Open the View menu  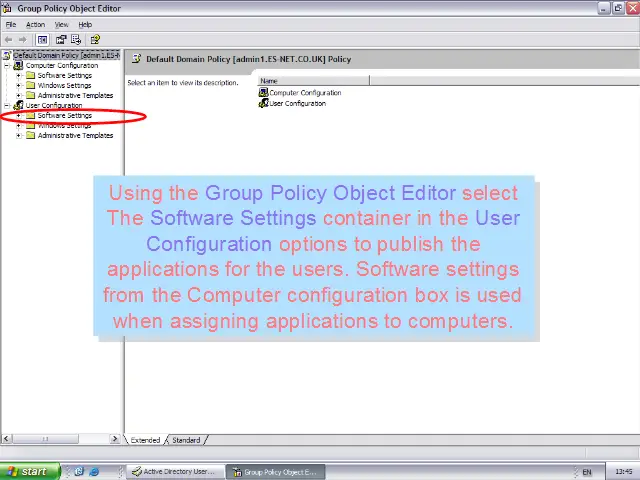(61, 24)
